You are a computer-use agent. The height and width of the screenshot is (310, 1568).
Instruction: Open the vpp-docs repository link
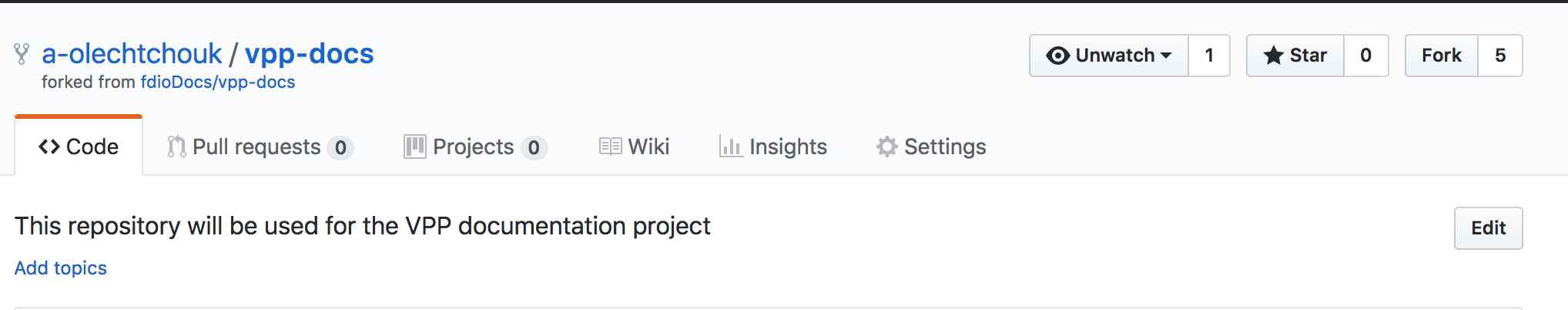(309, 54)
